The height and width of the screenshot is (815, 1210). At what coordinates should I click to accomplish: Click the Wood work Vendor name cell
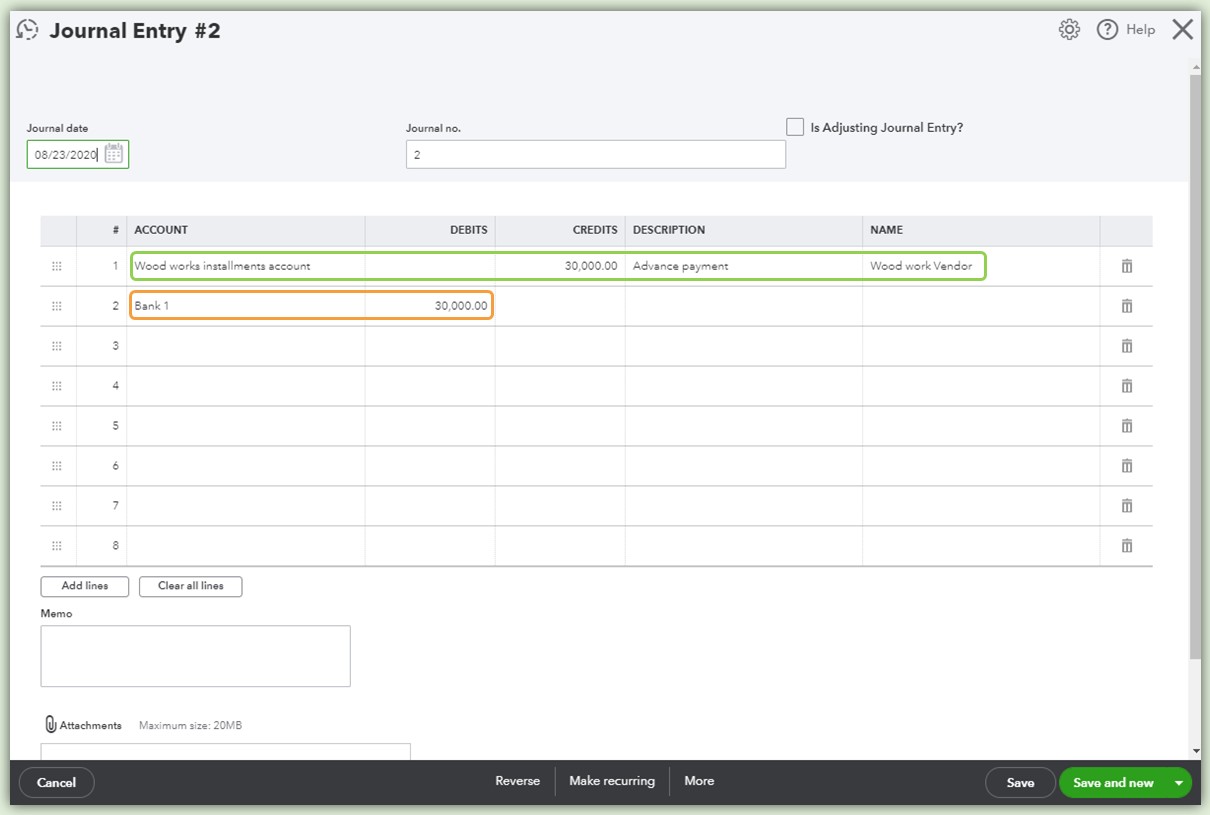981,266
